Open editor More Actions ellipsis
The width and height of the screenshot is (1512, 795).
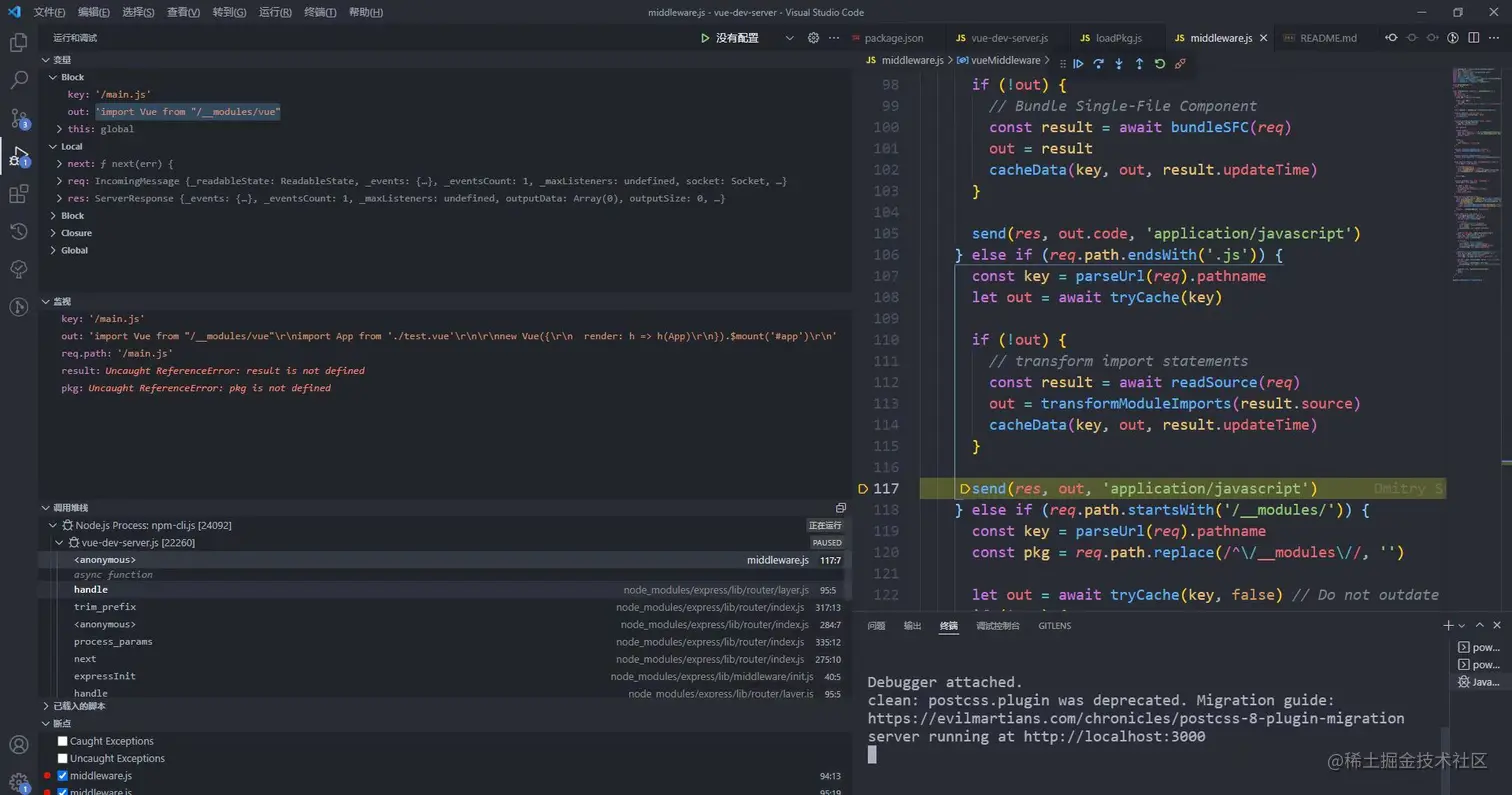coord(1495,38)
